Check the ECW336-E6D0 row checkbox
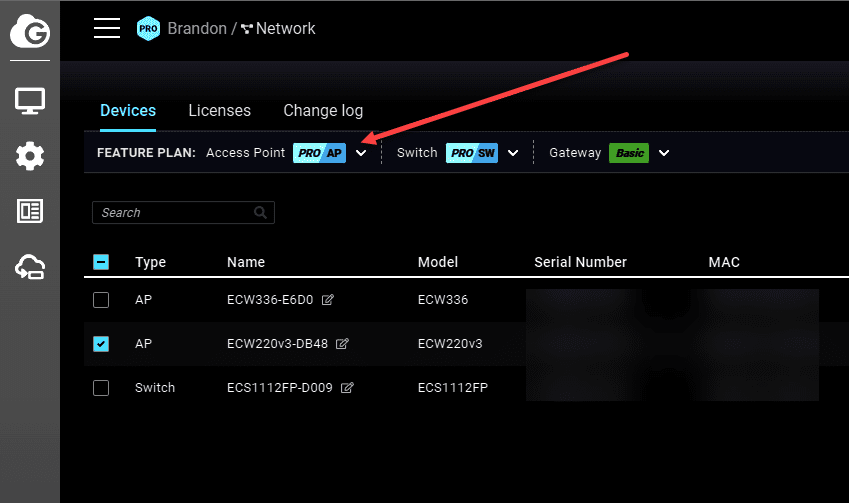Viewport: 849px width, 503px height. point(101,300)
